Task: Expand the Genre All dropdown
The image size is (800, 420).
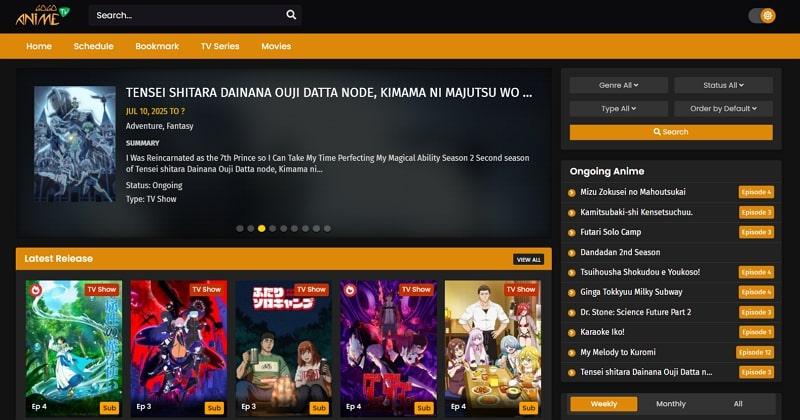Action: (x=618, y=85)
